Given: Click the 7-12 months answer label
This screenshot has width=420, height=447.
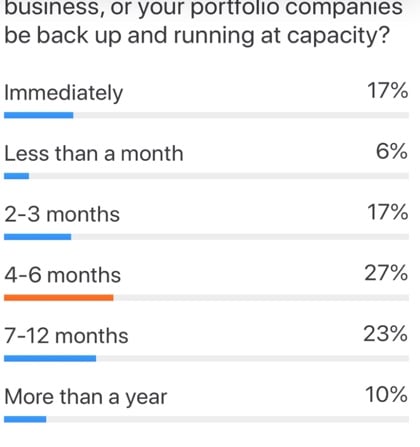Looking at the screenshot, I should pos(66,336).
